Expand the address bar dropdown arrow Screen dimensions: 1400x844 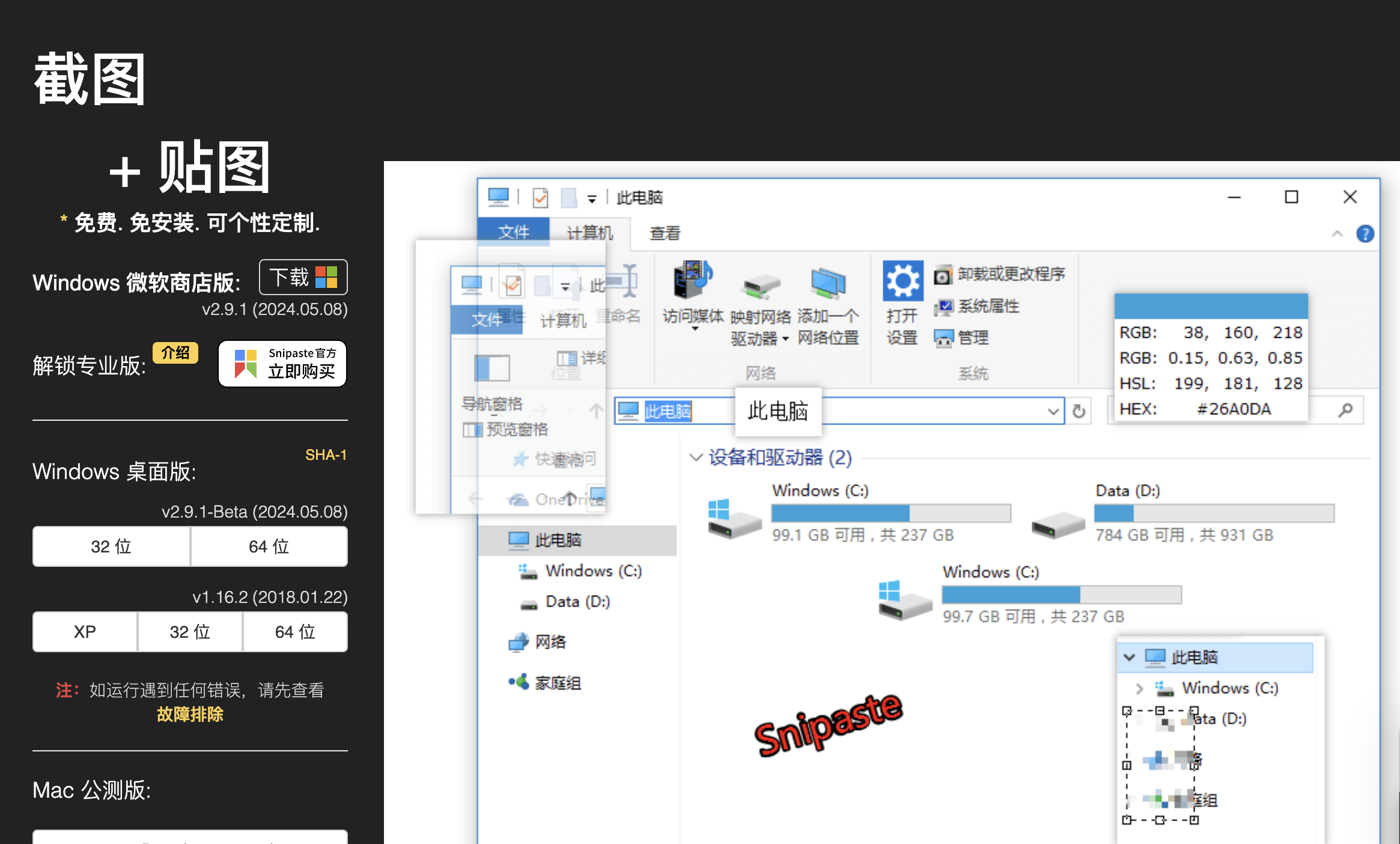[x=1053, y=411]
